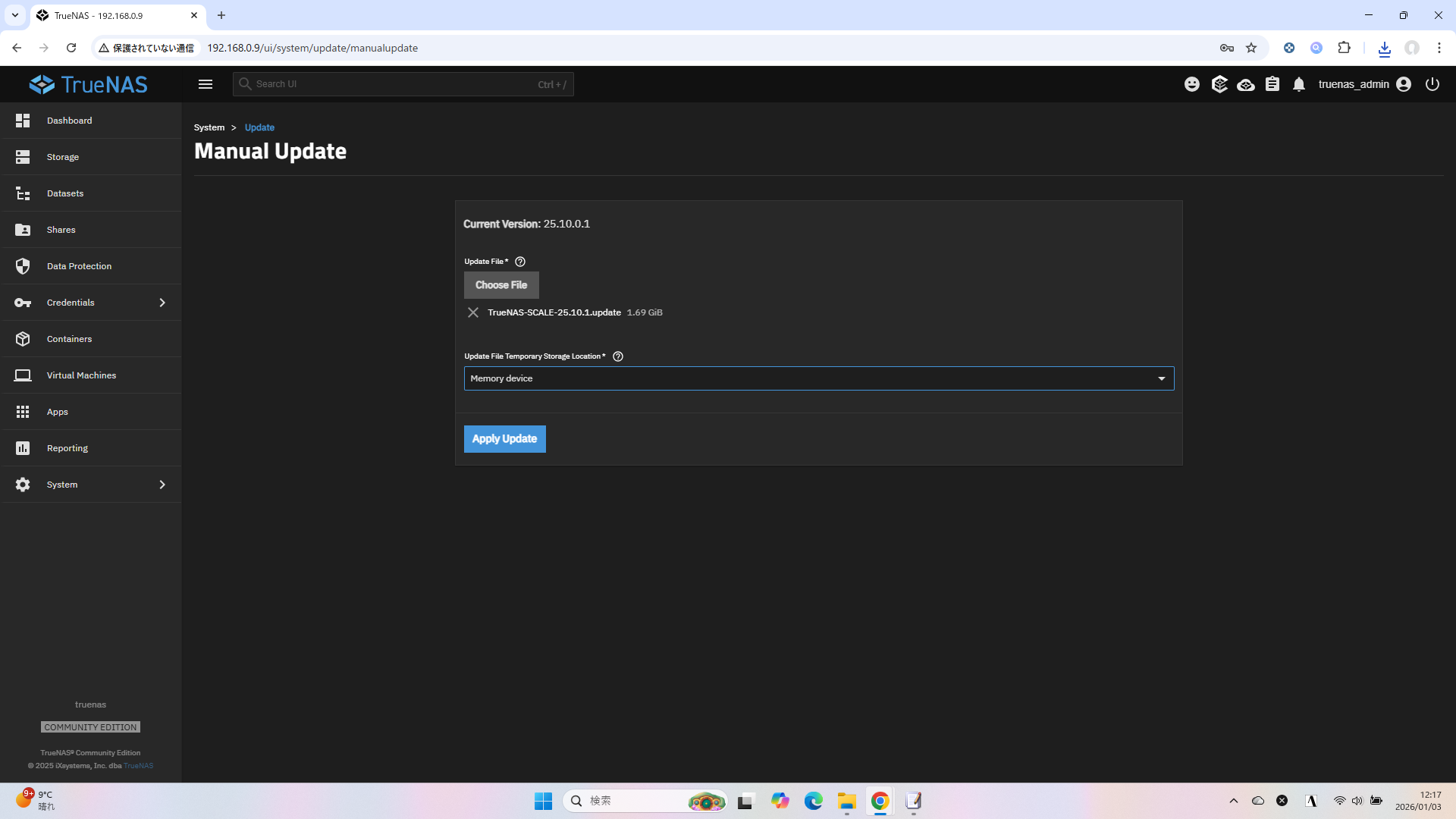
Task: Open the alerts bell icon
Action: click(x=1299, y=84)
